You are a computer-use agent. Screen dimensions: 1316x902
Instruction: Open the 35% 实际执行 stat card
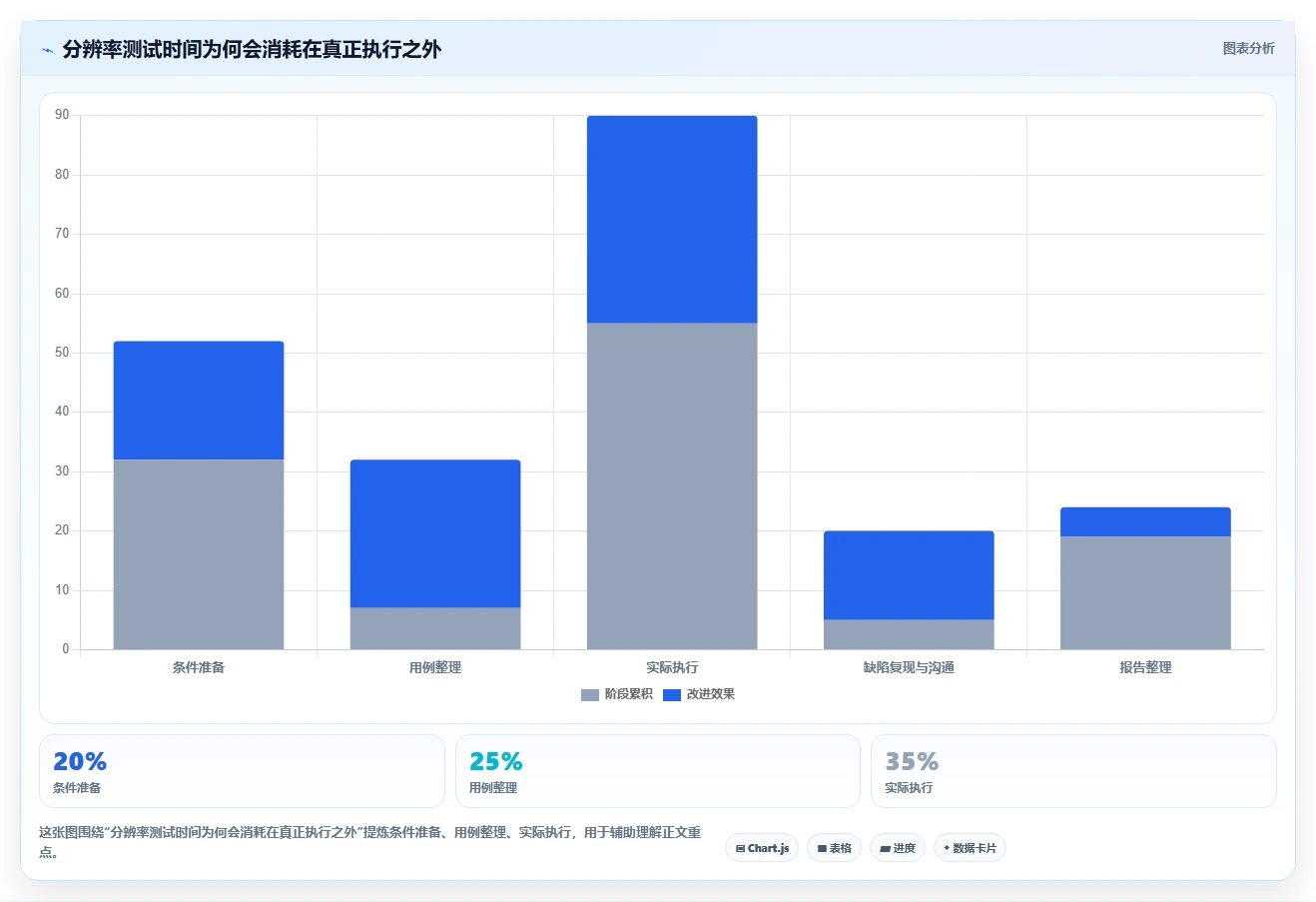[x=1073, y=771]
